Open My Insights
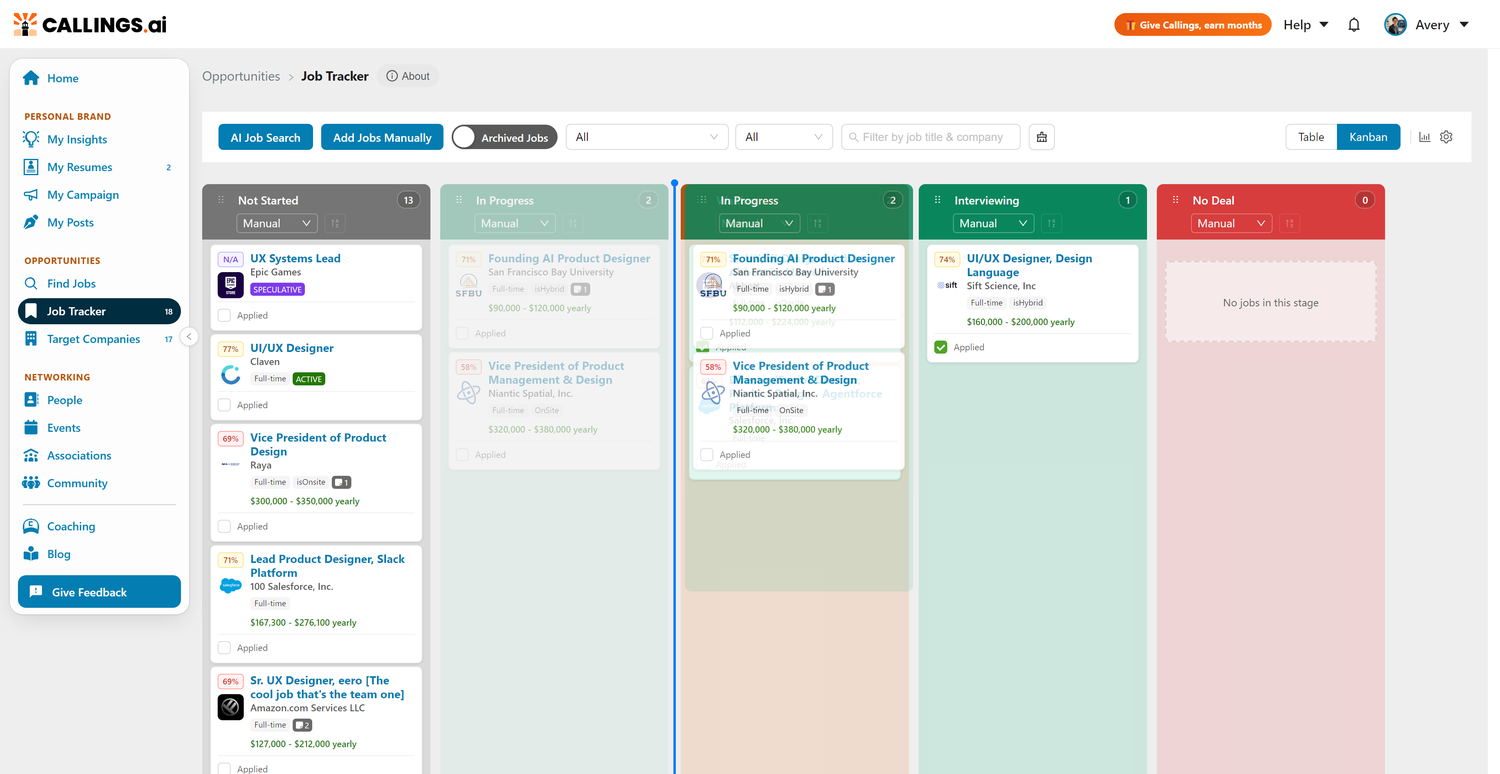The height and width of the screenshot is (774, 1500). click(x=77, y=139)
